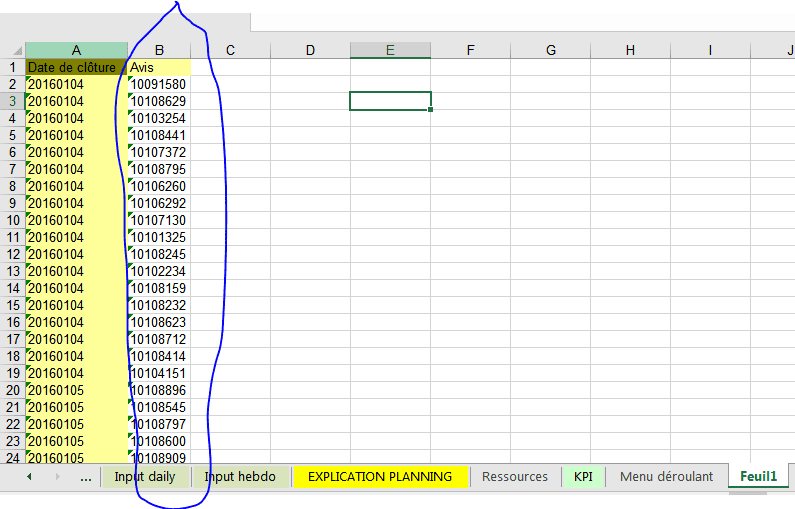Select row 3 header

click(x=12, y=101)
